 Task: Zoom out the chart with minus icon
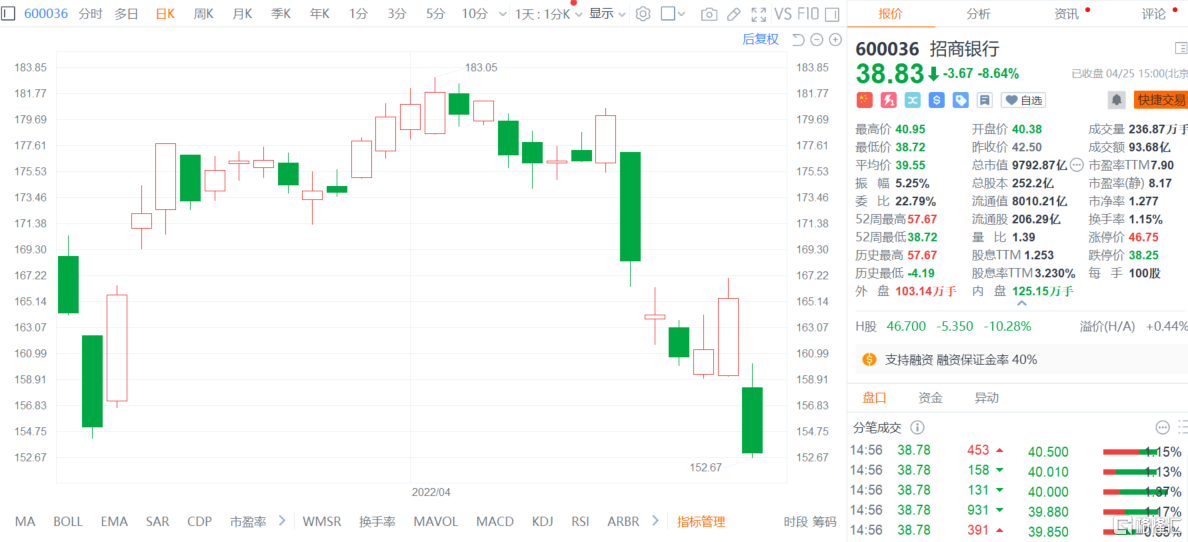[x=817, y=39]
